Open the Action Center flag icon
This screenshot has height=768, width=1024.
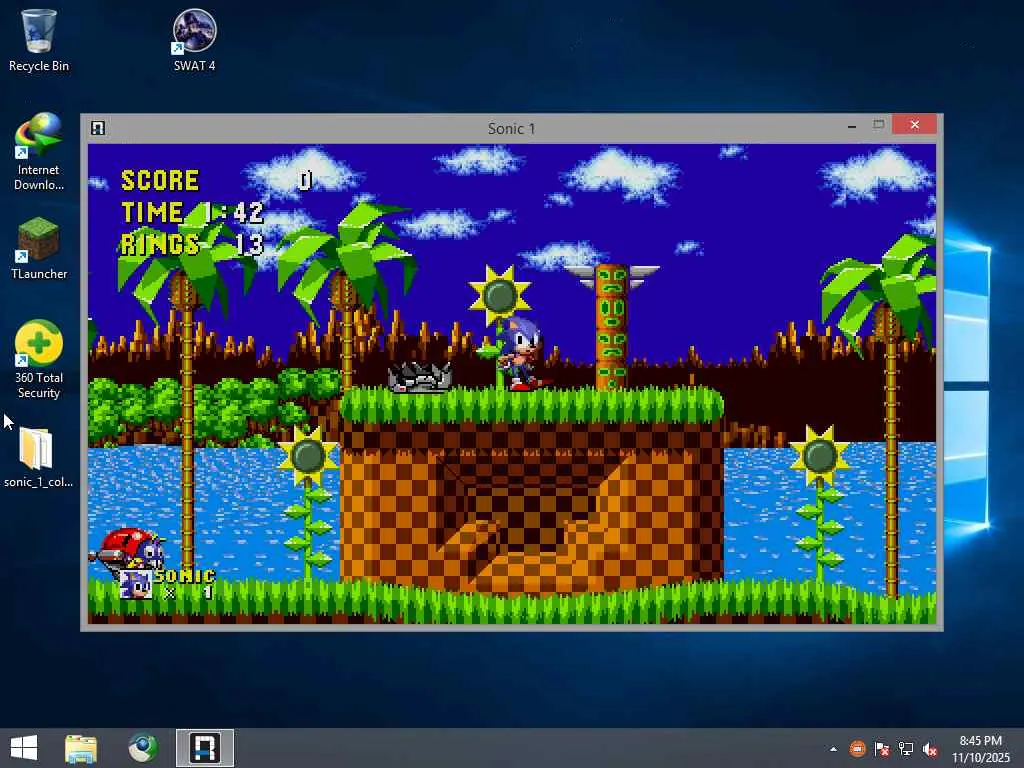coord(882,749)
